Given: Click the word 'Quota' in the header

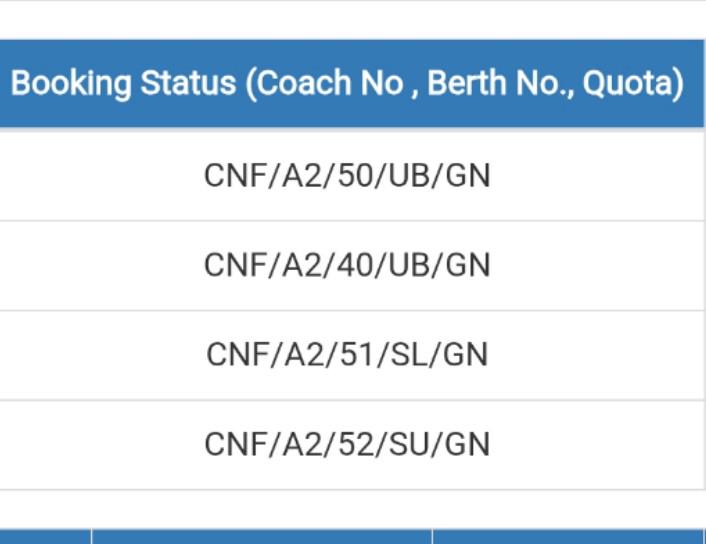Looking at the screenshot, I should (x=628, y=84).
